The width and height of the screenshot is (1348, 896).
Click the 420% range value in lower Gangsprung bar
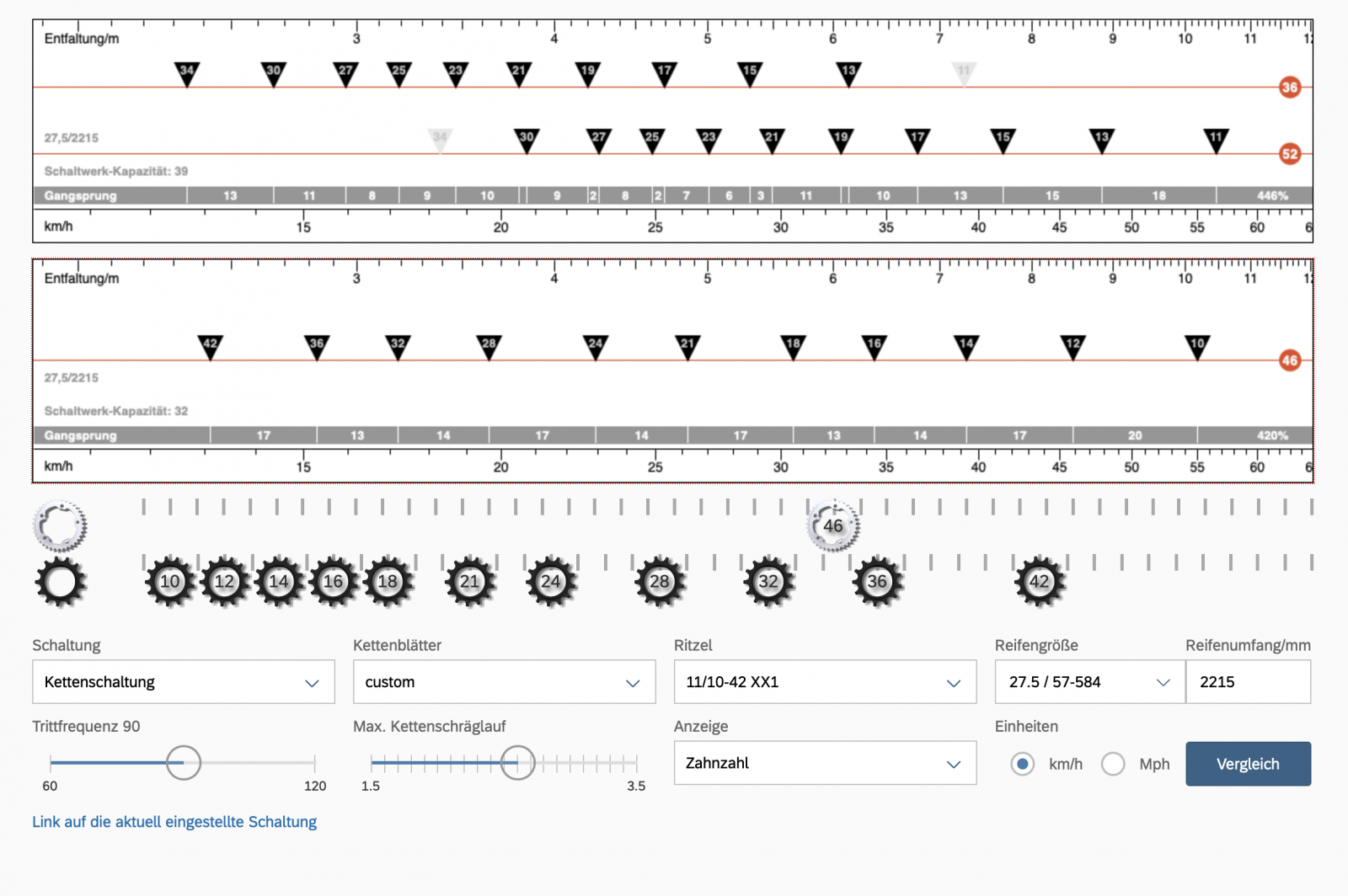click(x=1272, y=435)
